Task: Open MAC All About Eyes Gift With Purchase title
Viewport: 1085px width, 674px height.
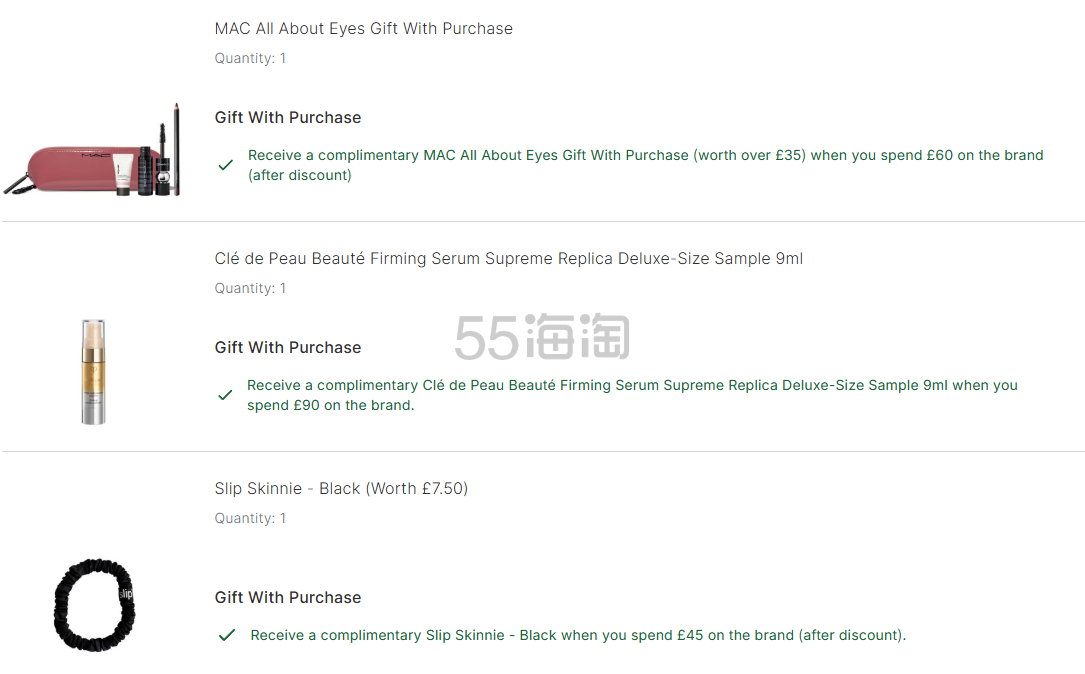Action: (363, 29)
